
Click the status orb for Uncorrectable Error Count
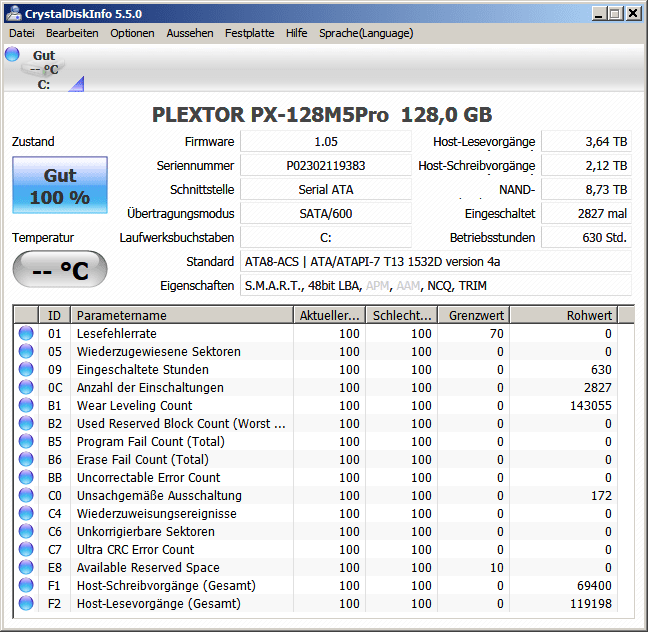tap(26, 477)
